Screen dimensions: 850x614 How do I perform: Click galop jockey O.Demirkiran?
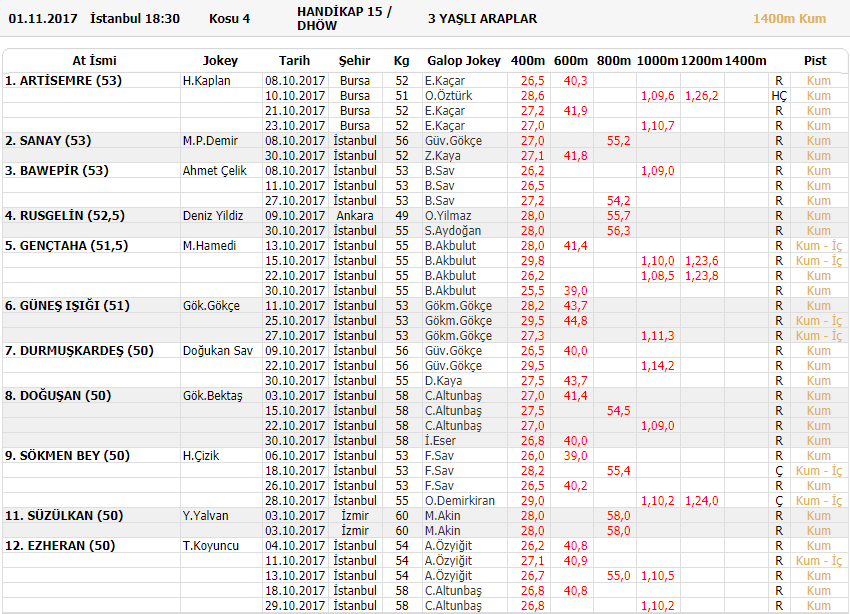point(460,501)
